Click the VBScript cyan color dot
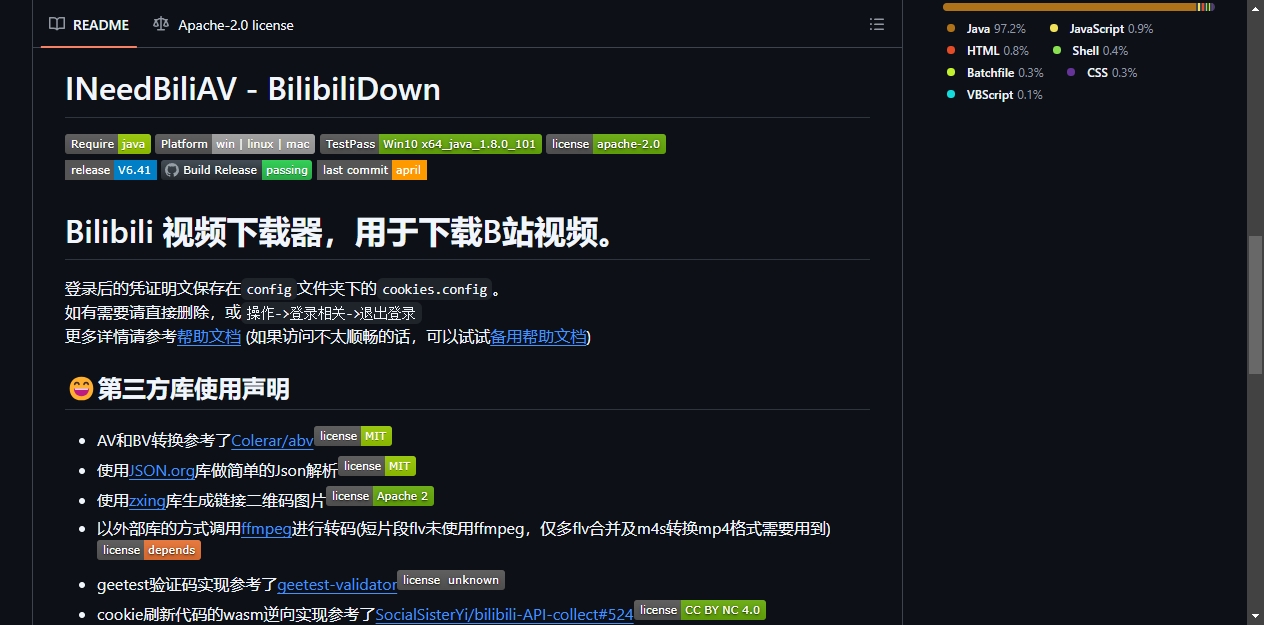 (951, 95)
